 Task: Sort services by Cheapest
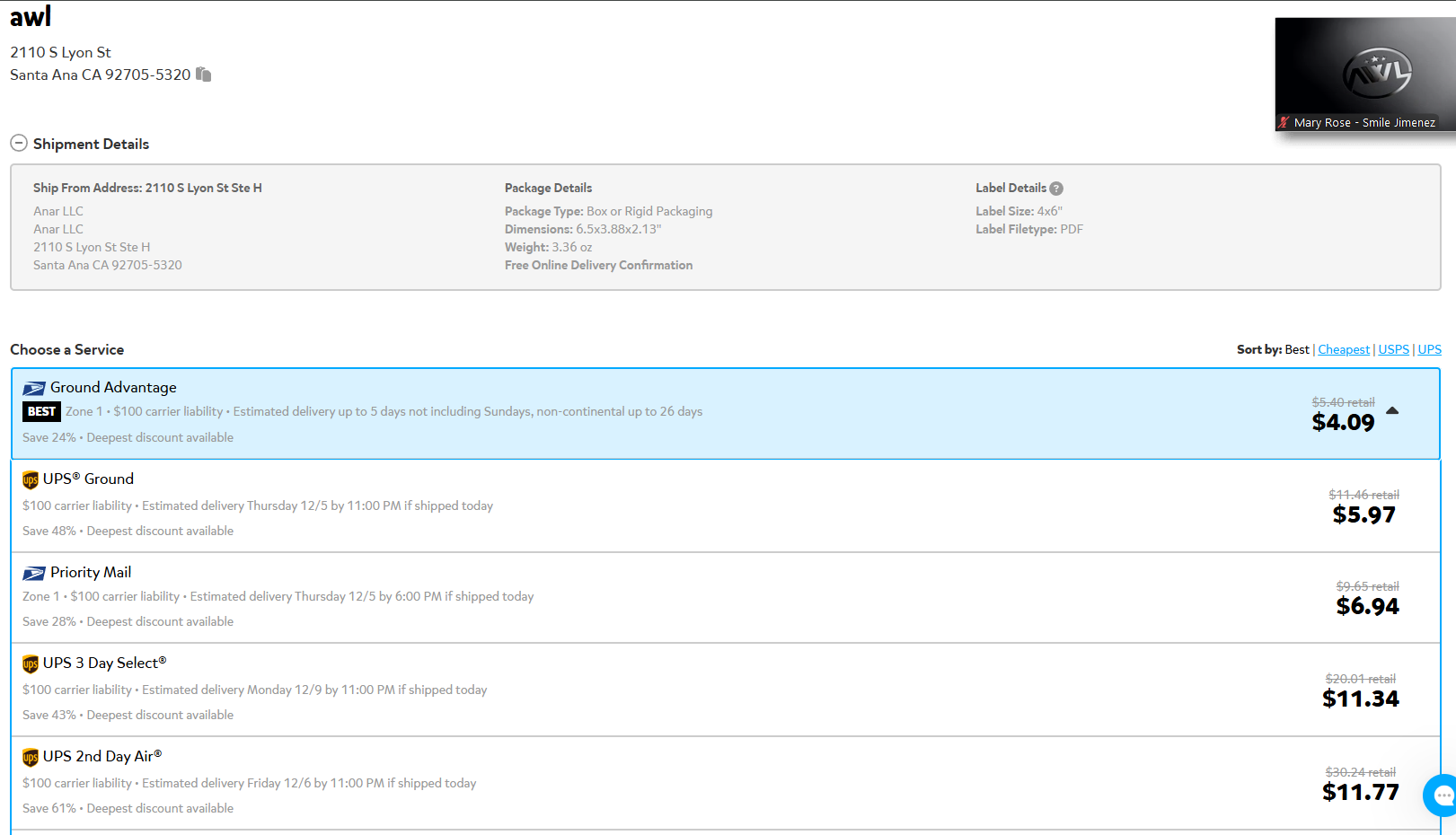(1344, 349)
